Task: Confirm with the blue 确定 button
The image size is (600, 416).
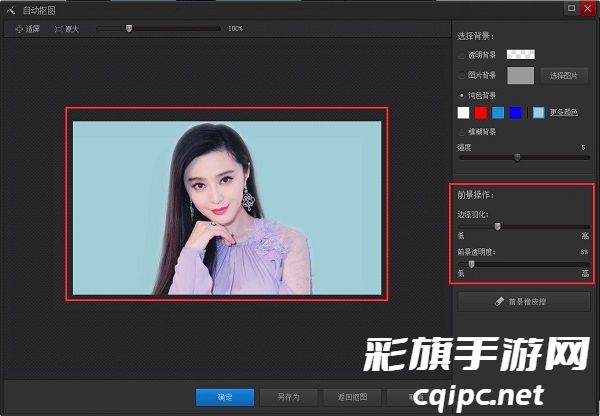Action: [225, 397]
